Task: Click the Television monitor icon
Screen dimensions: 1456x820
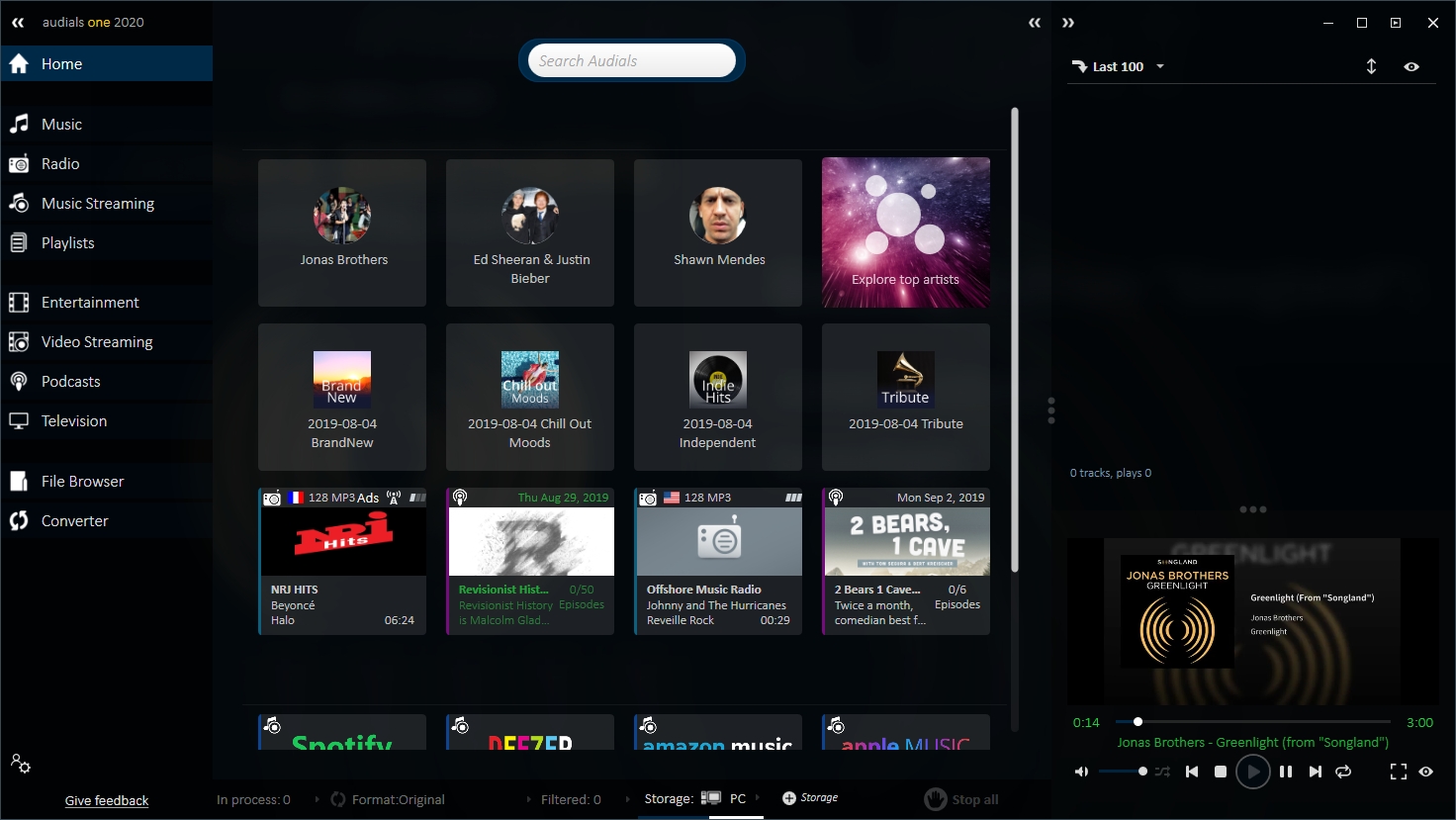Action: (x=19, y=421)
